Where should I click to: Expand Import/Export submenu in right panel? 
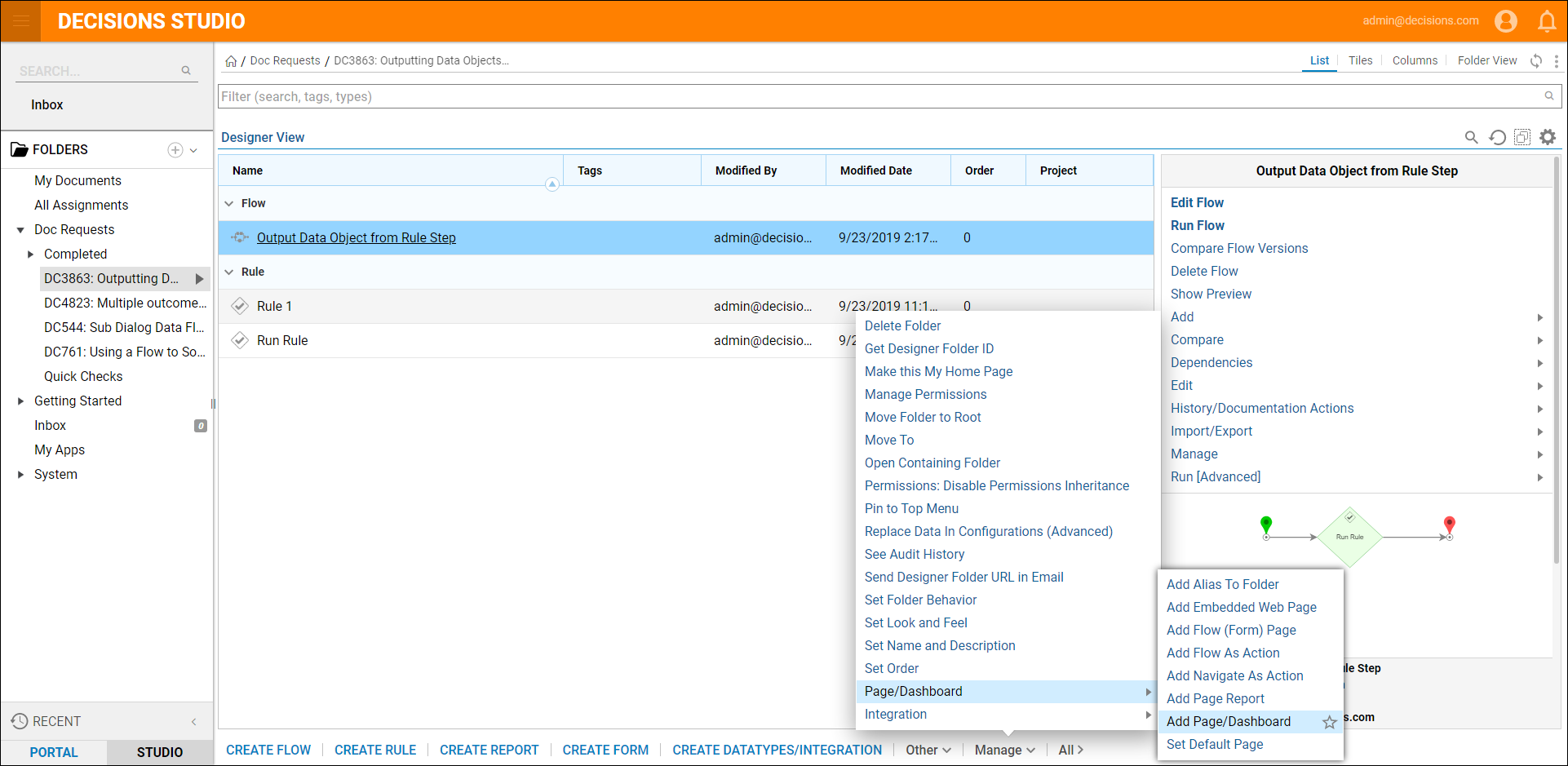(x=1540, y=432)
